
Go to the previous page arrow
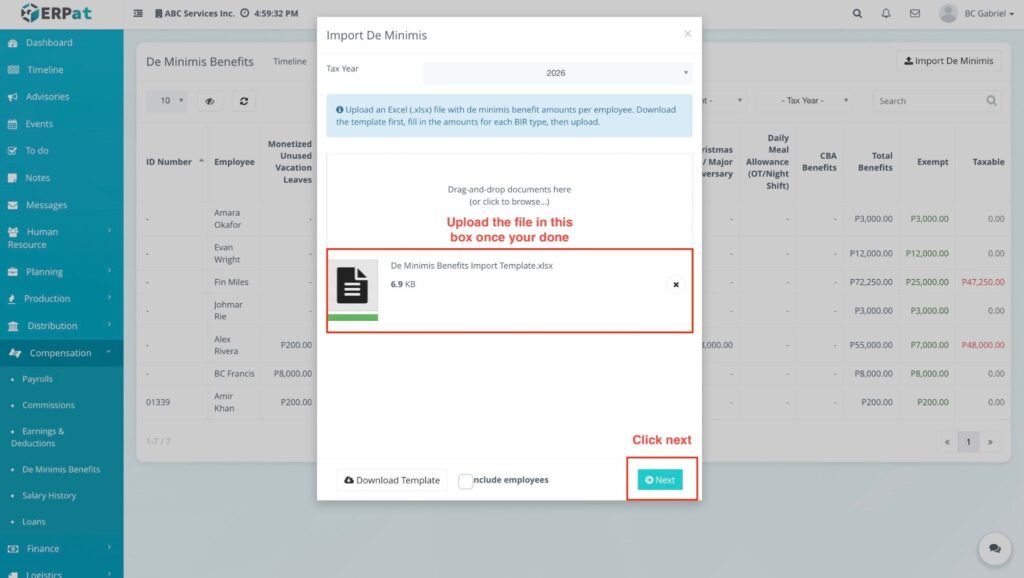[x=947, y=442]
